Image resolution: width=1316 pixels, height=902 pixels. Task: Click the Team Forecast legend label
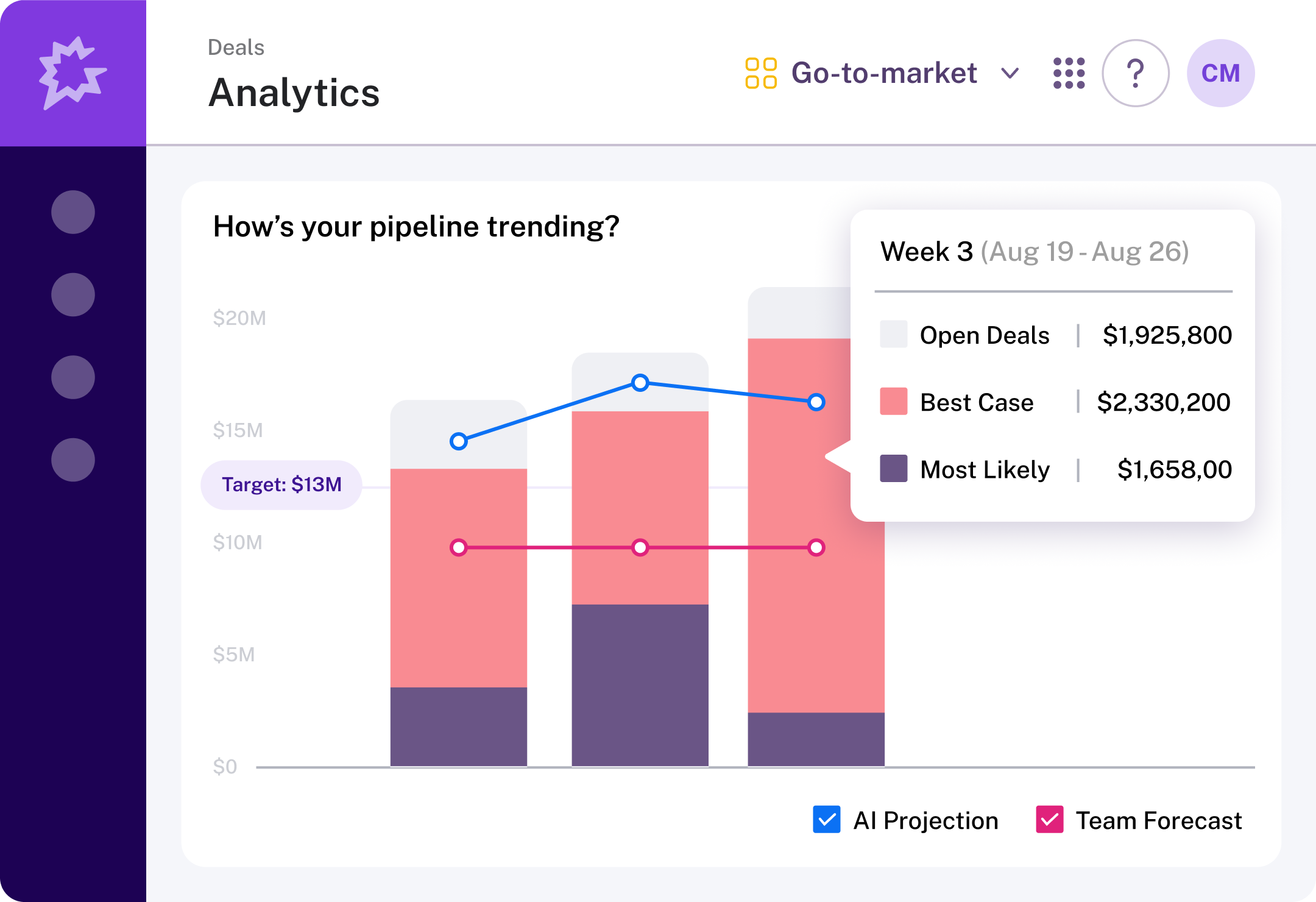(1159, 820)
